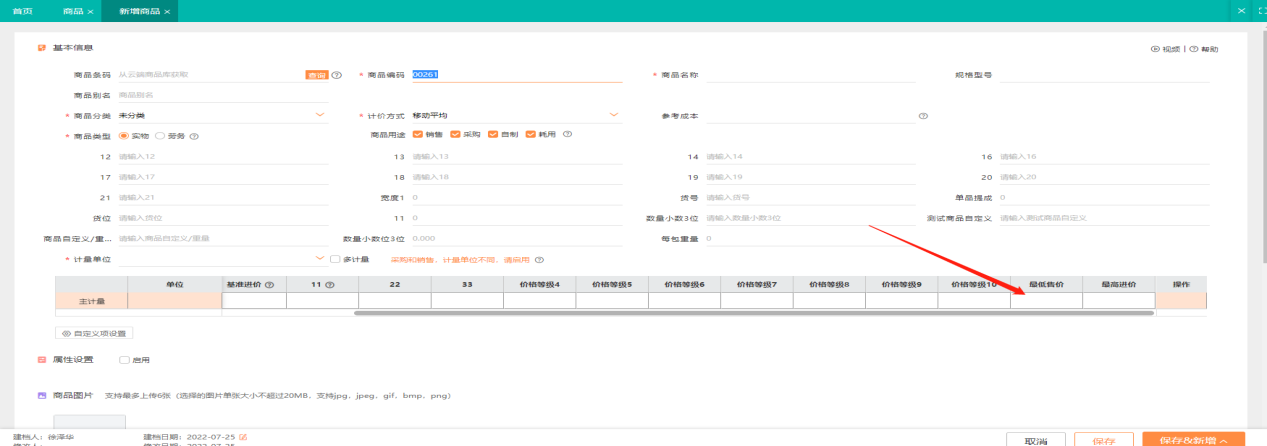Focus the 请输入12 input field
This screenshot has height=446, width=1267.
[x=222, y=157]
